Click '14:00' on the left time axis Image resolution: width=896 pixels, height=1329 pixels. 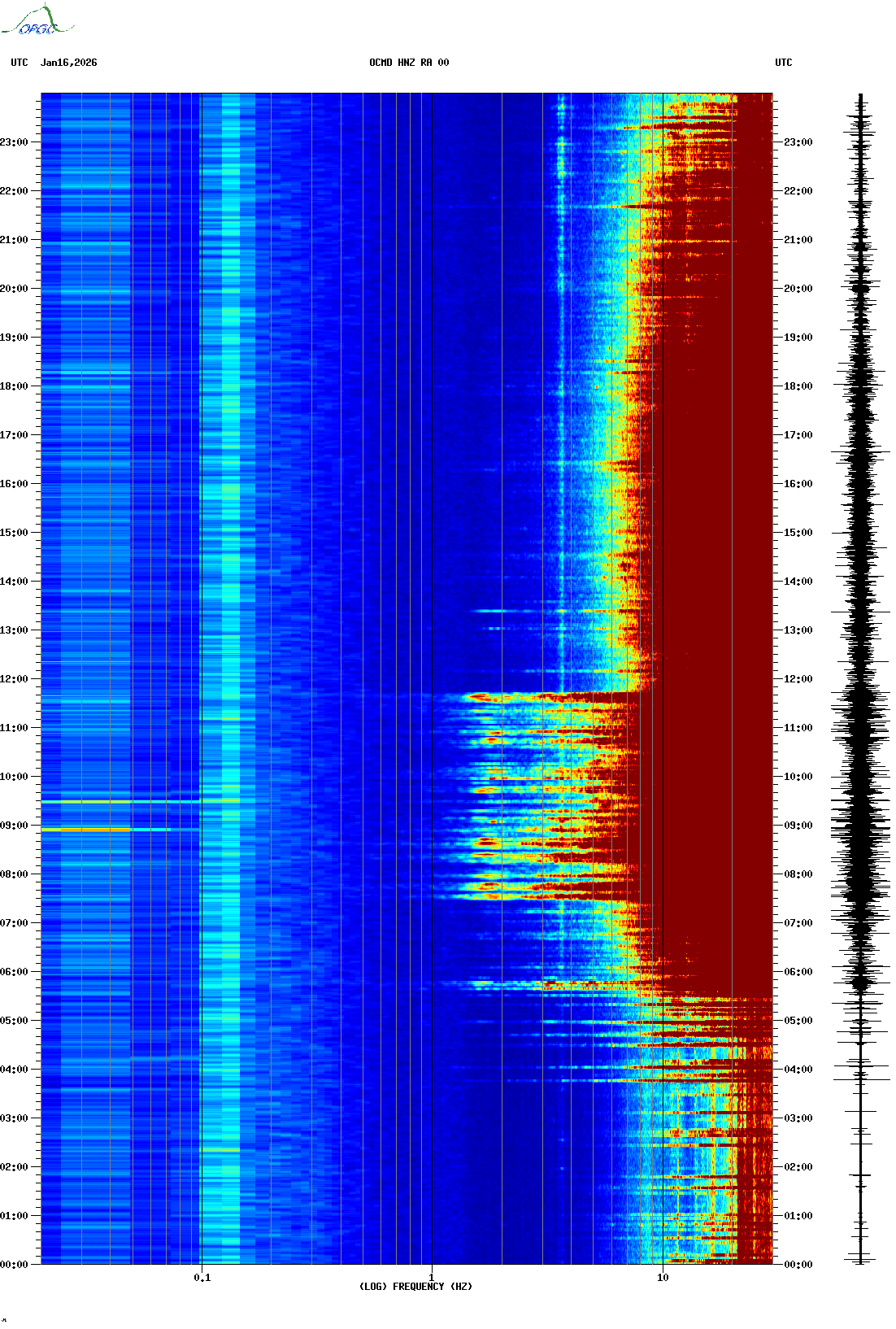(x=14, y=582)
